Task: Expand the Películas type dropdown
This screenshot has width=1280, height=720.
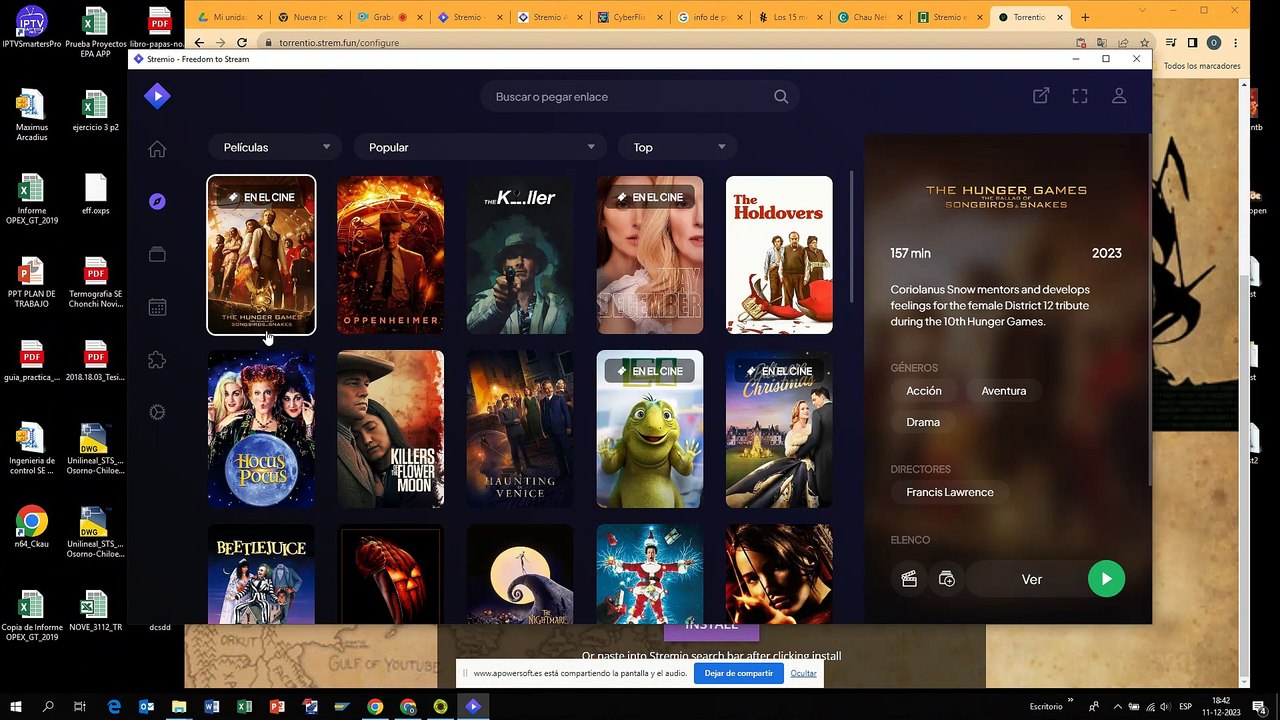Action: point(276,147)
